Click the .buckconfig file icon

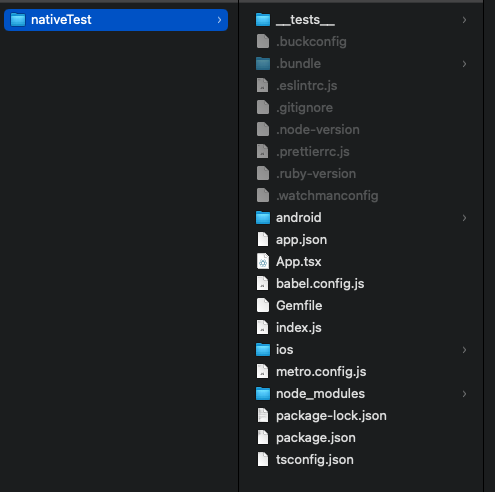tap(263, 42)
